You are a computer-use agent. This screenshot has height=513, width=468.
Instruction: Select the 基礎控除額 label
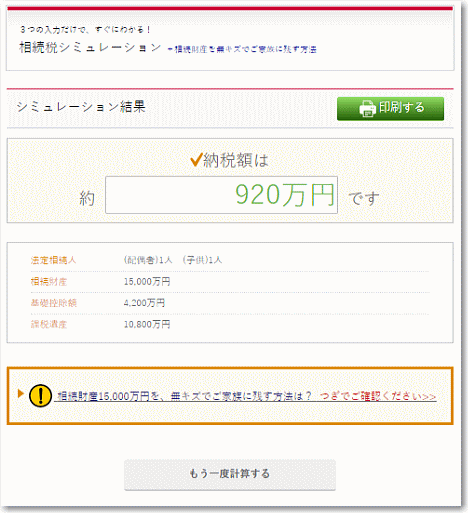pos(54,303)
